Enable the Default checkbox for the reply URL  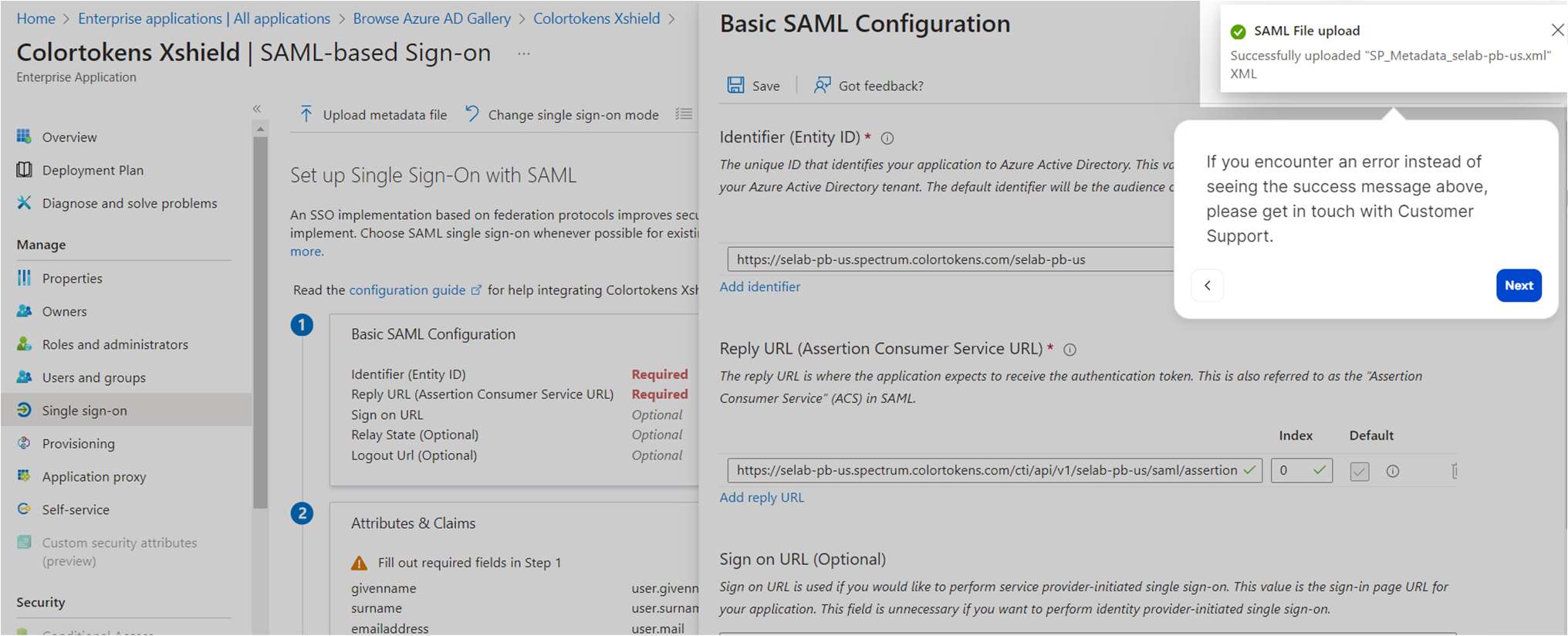pyautogui.click(x=1360, y=471)
